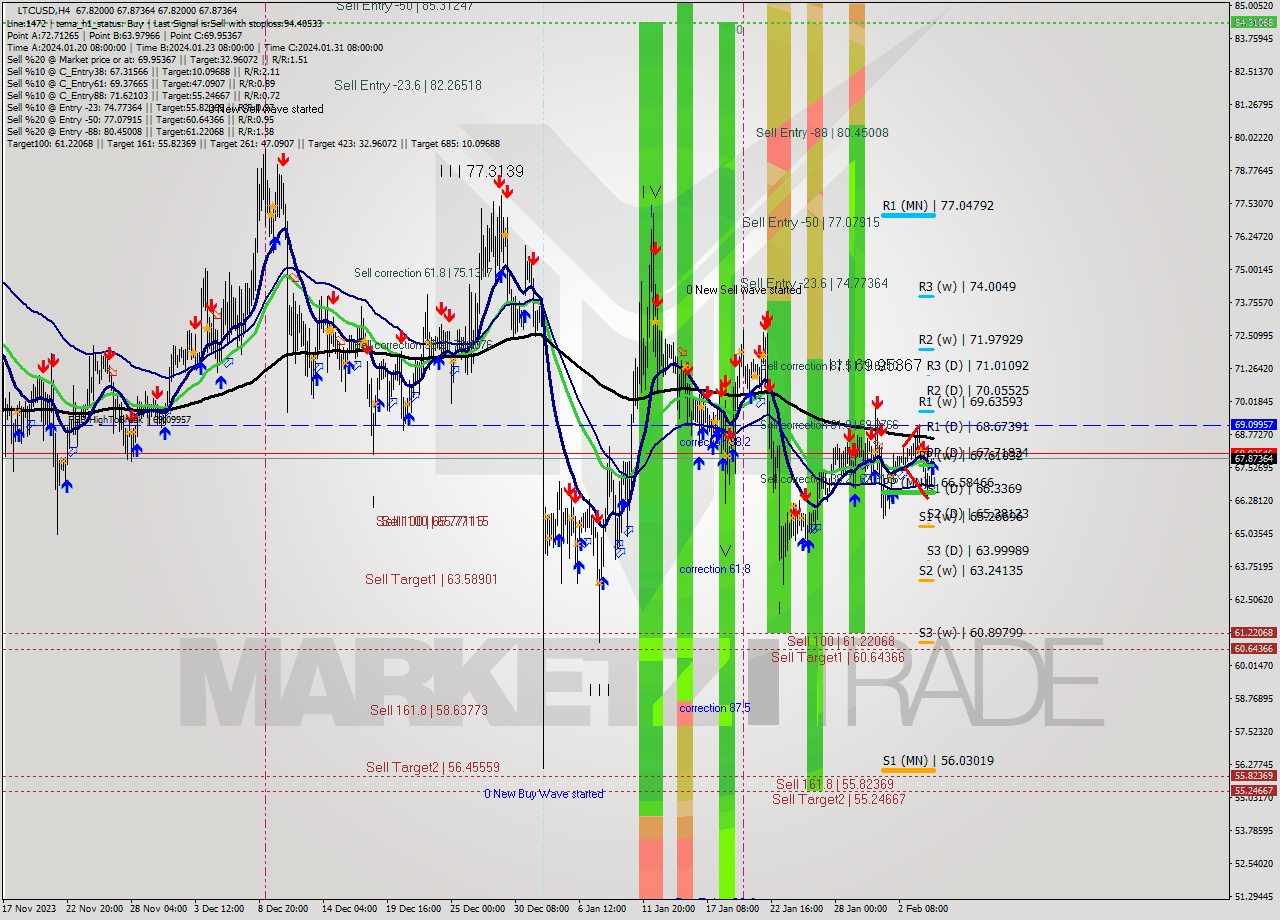Screen dimensions: 1280x920
Task: Select the 'R1 (D) | 68.67391' pivot label
Action: tap(977, 427)
